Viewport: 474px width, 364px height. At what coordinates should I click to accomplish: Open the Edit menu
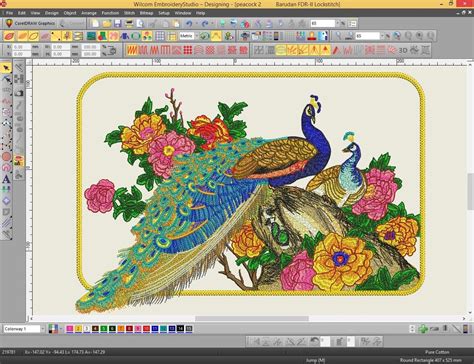tap(22, 13)
